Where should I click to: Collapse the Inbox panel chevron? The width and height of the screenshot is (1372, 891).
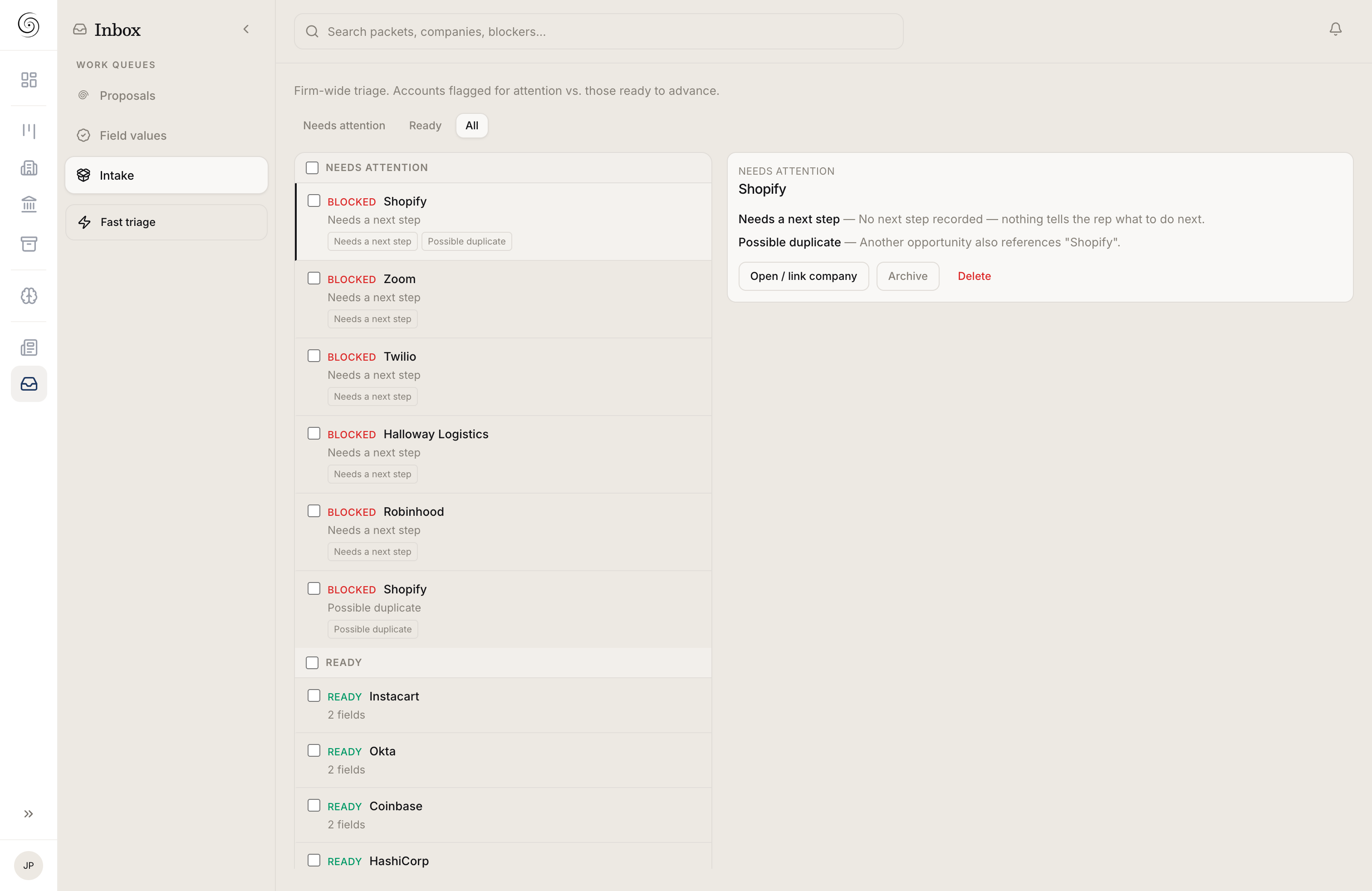(246, 29)
